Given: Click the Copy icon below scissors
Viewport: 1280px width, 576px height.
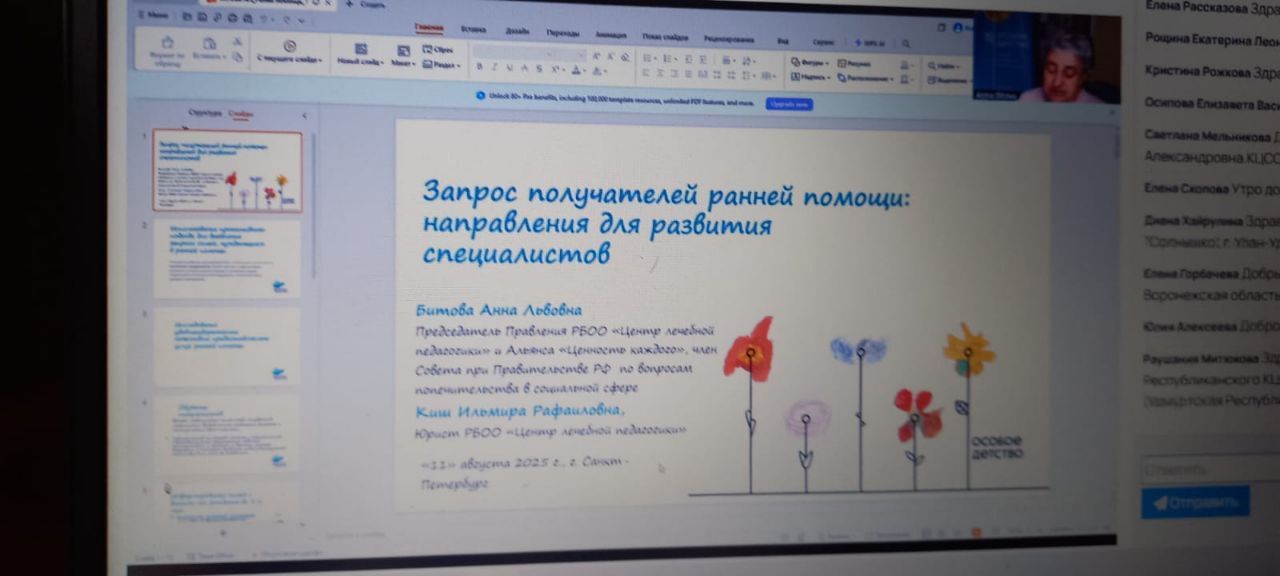Looking at the screenshot, I should tap(237, 58).
